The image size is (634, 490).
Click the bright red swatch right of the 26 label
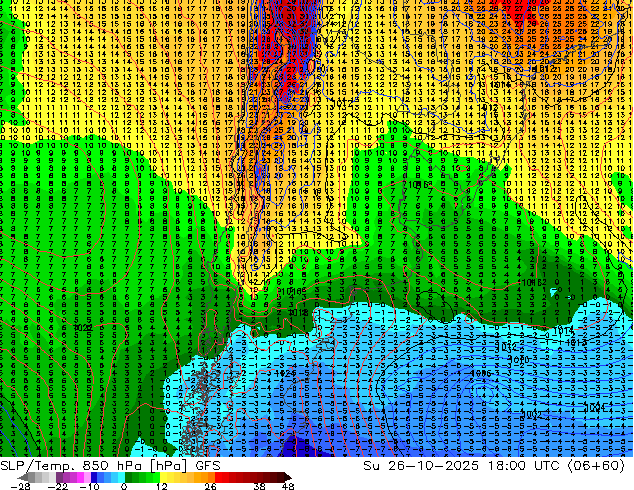tap(218, 477)
